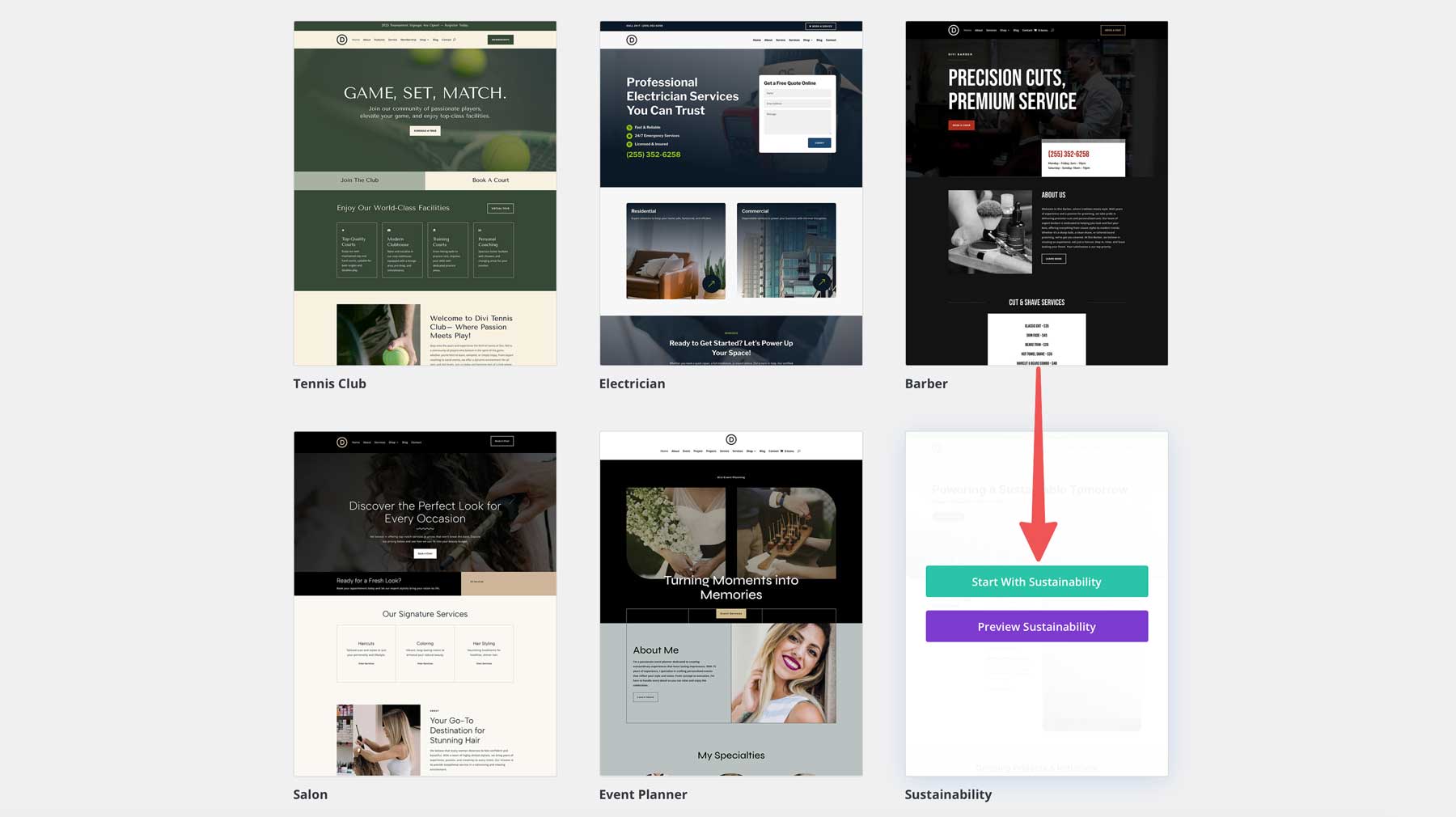Open the search icon in the Tennis Club navigation

pyautogui.click(x=455, y=39)
